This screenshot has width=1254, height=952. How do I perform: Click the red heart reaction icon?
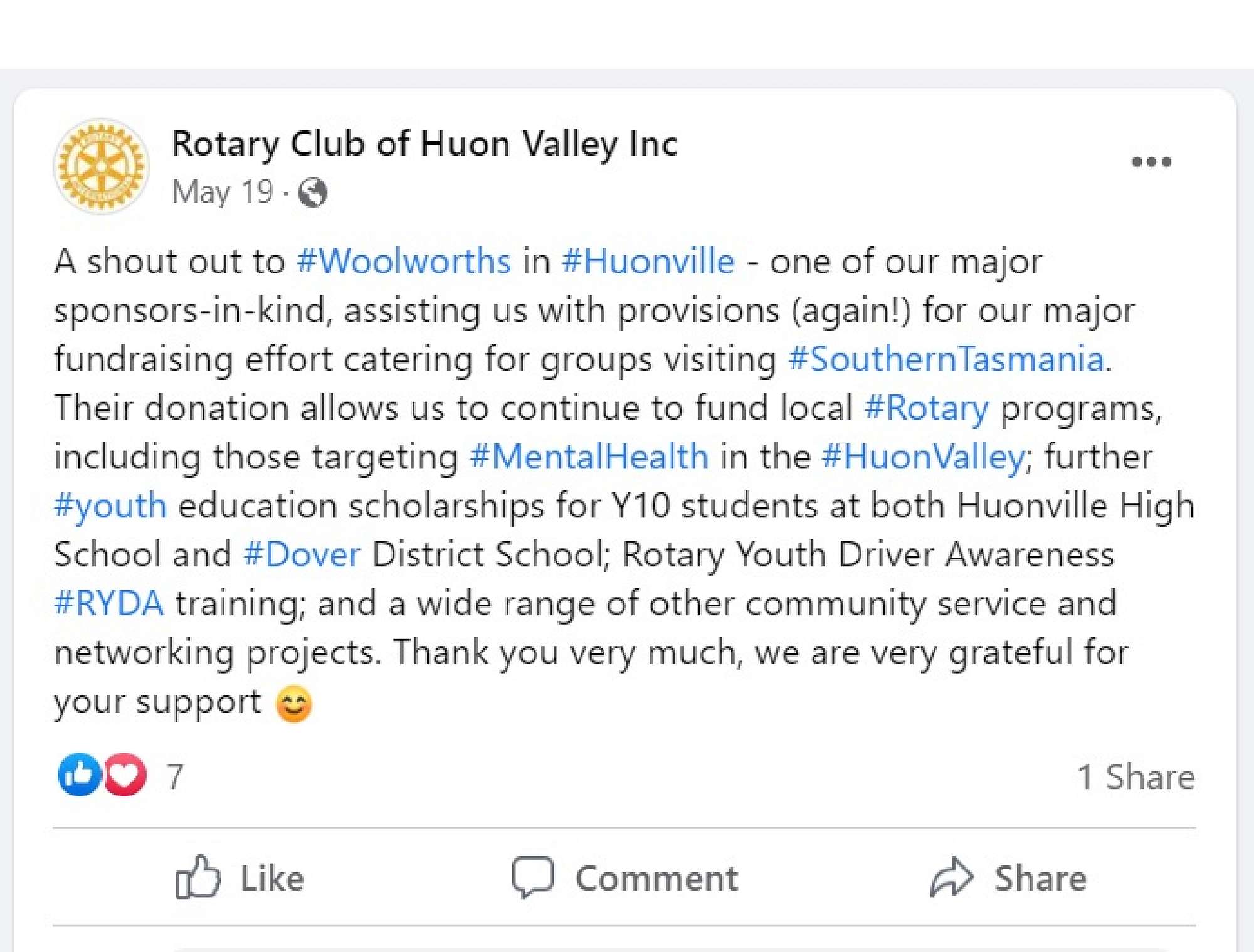click(x=125, y=775)
